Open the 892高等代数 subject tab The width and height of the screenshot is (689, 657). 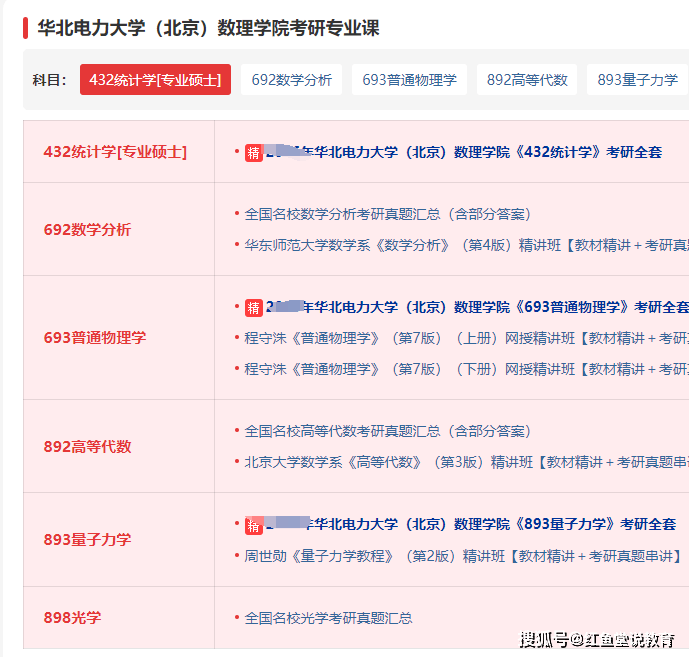click(x=527, y=80)
